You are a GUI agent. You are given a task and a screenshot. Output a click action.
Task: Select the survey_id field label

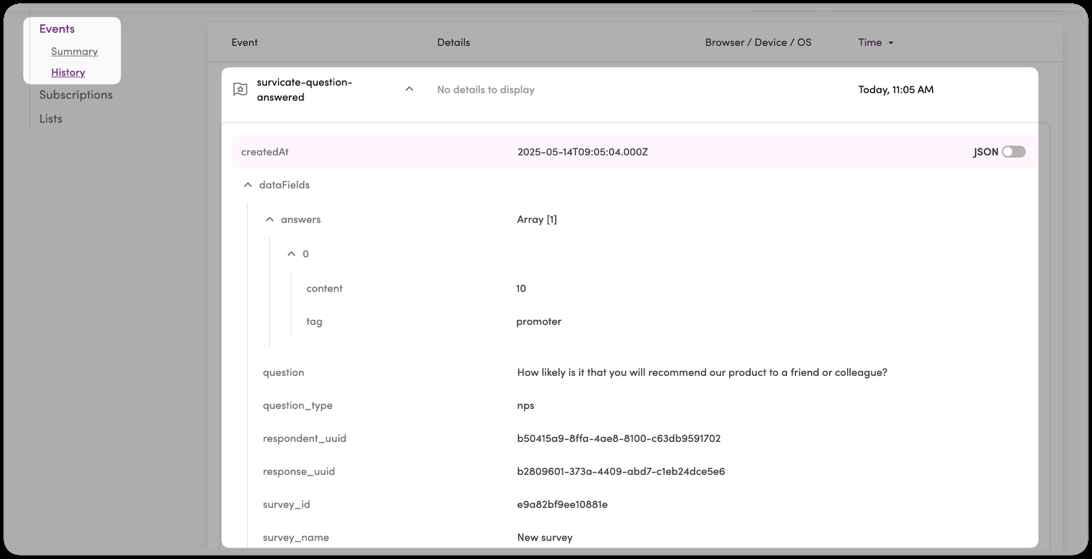[x=286, y=504]
